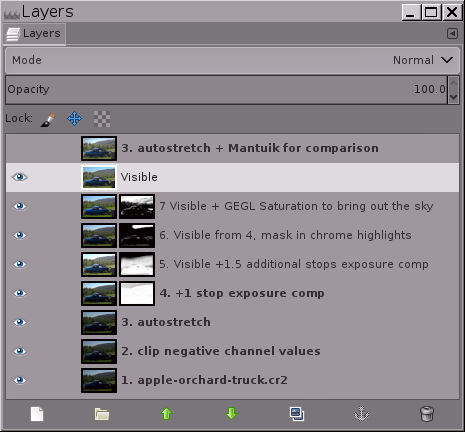Create a new layer group folder icon
The image size is (465, 432).
(x=102, y=414)
